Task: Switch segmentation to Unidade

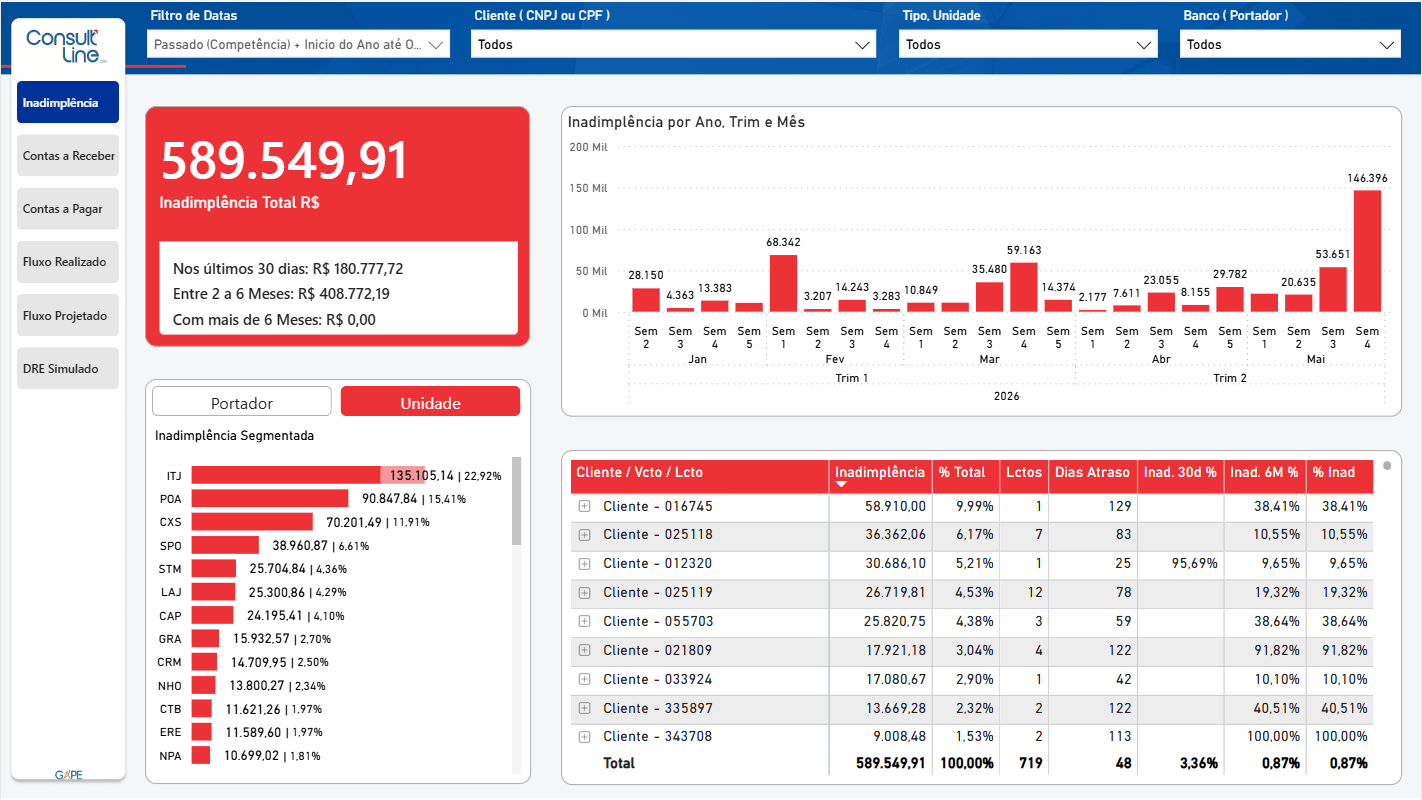Action: (430, 402)
